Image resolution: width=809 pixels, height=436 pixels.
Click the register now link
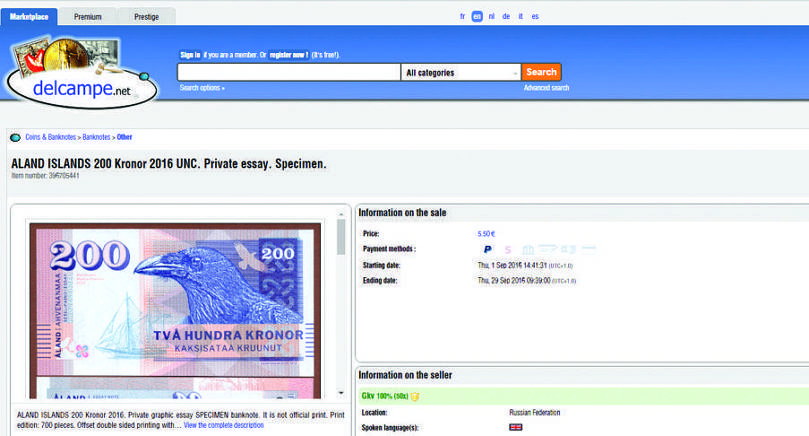tap(289, 55)
